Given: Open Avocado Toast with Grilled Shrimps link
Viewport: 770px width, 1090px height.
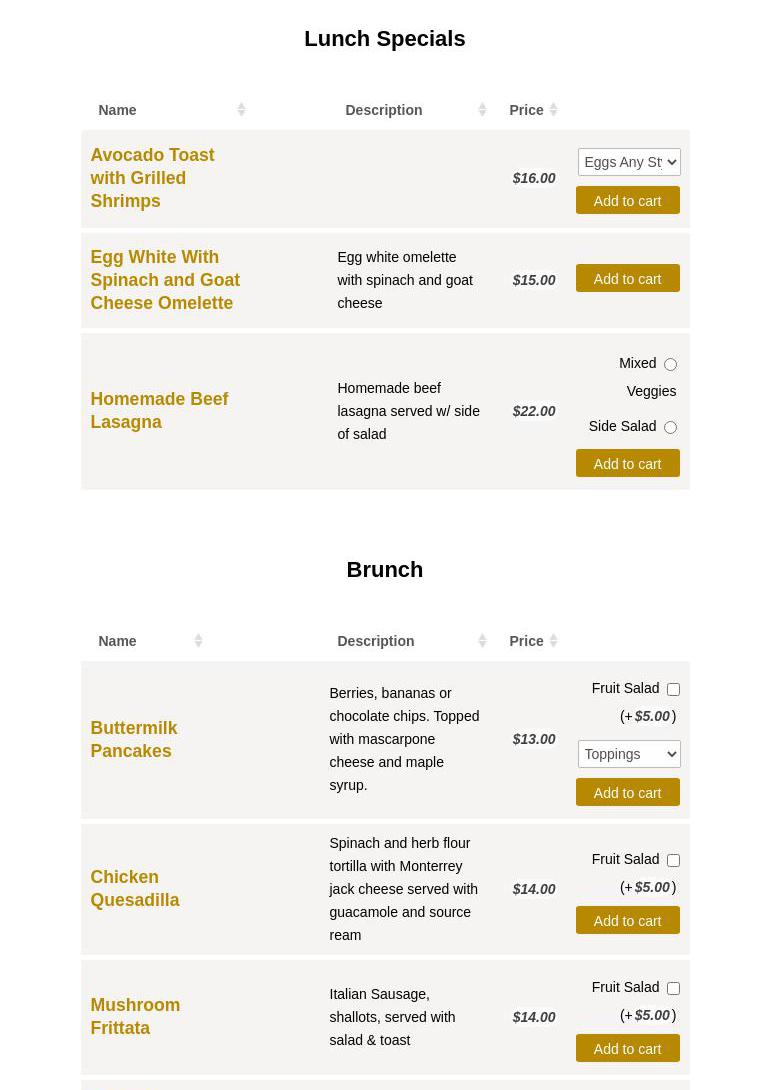Looking at the screenshot, I should (x=152, y=178).
